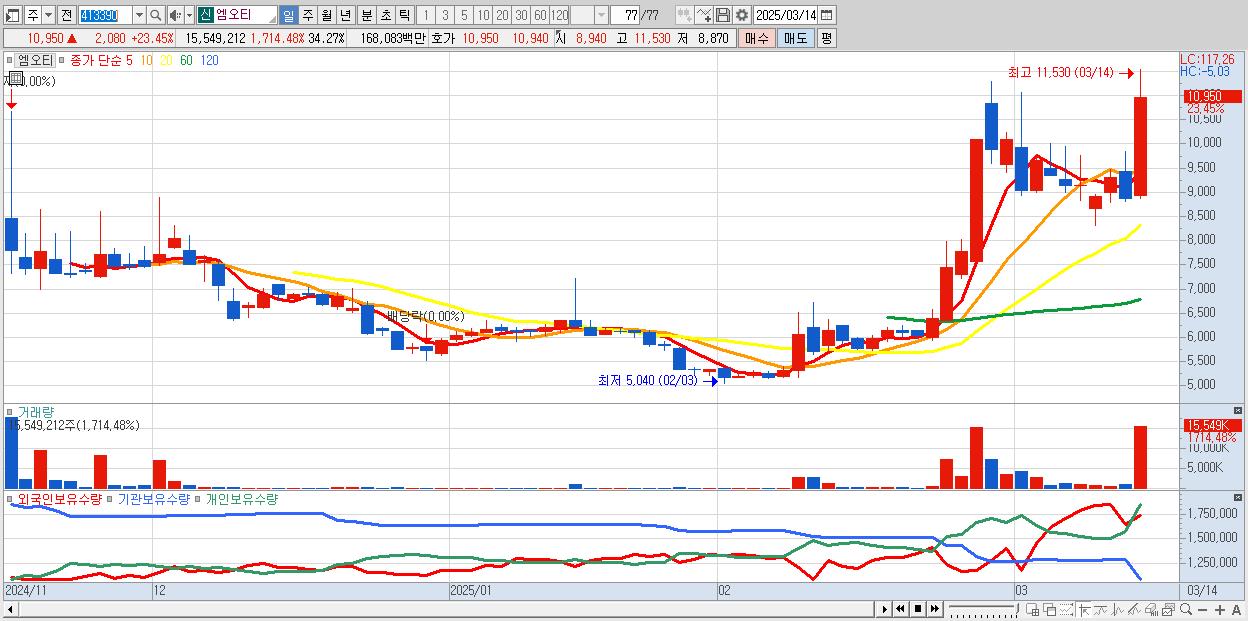Viewport: 1248px width, 621px height.
Task: Click the speaker sound icon
Action: click(175, 15)
